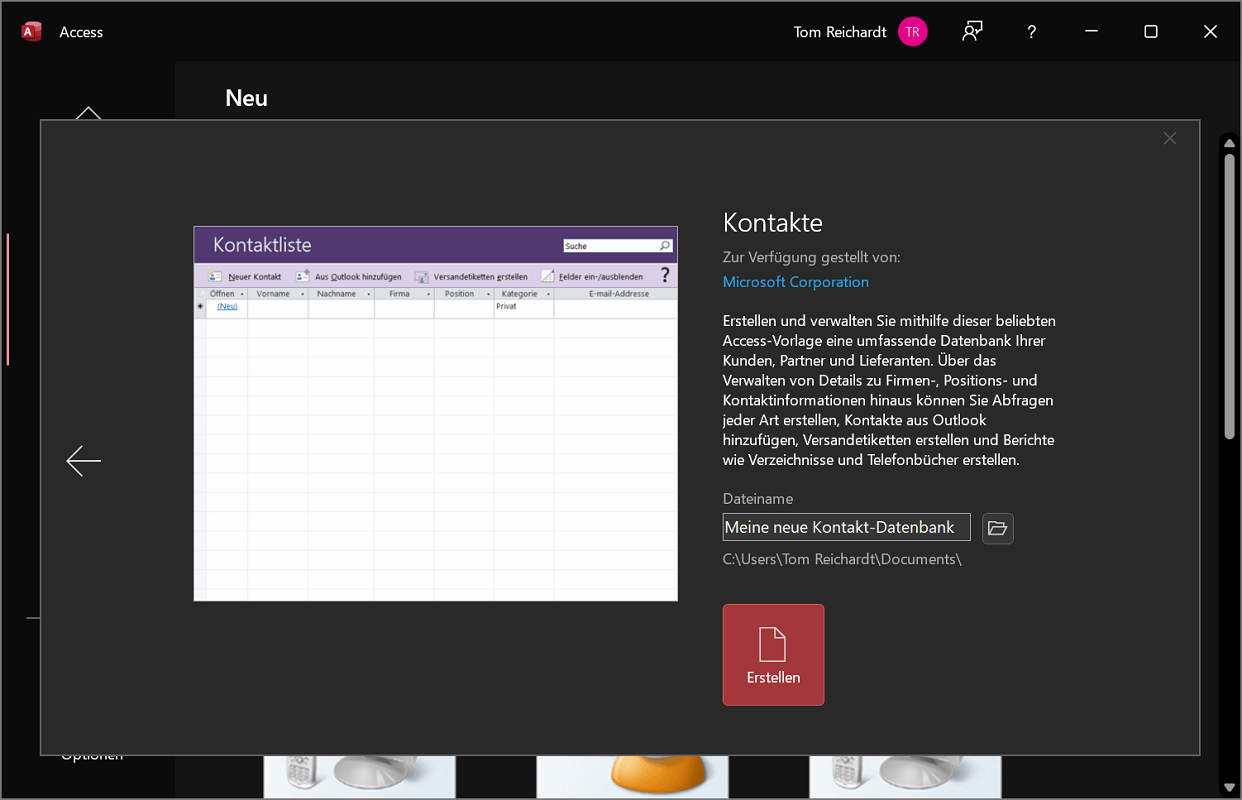
Task: Click the Kontakte heading text
Action: click(x=773, y=222)
